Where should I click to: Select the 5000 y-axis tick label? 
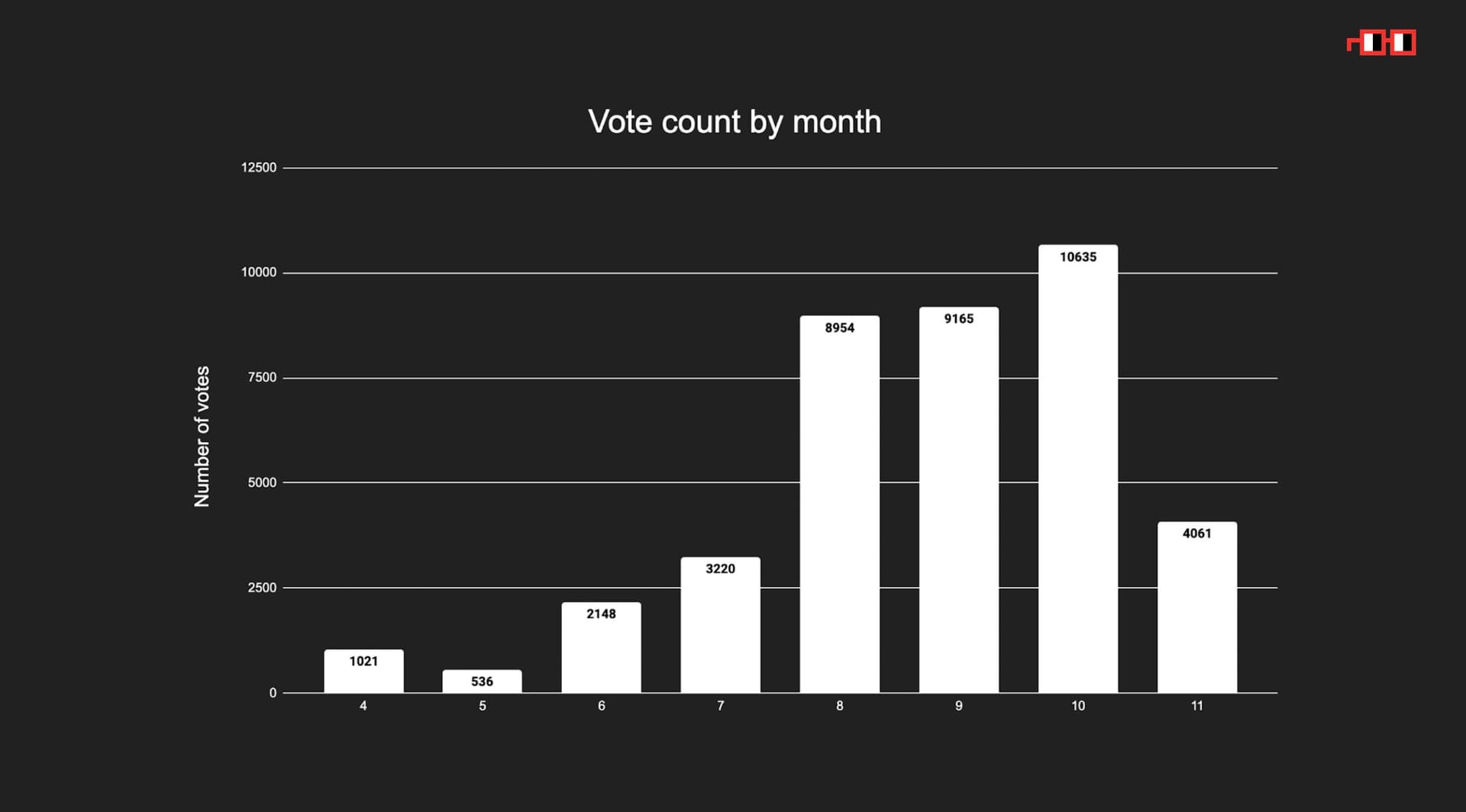[x=262, y=482]
